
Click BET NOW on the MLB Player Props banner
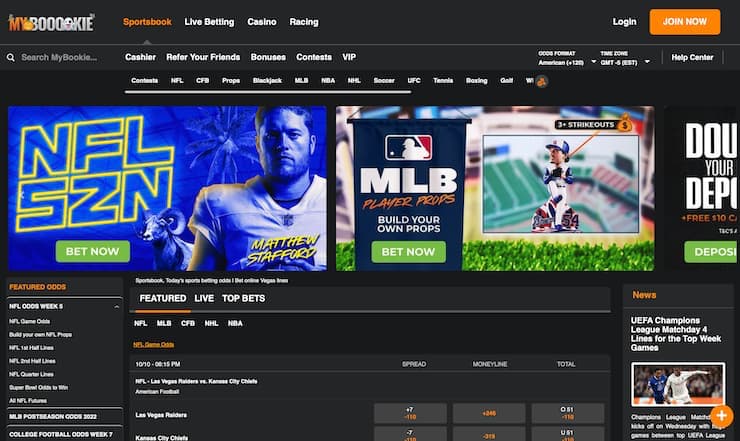click(408, 252)
